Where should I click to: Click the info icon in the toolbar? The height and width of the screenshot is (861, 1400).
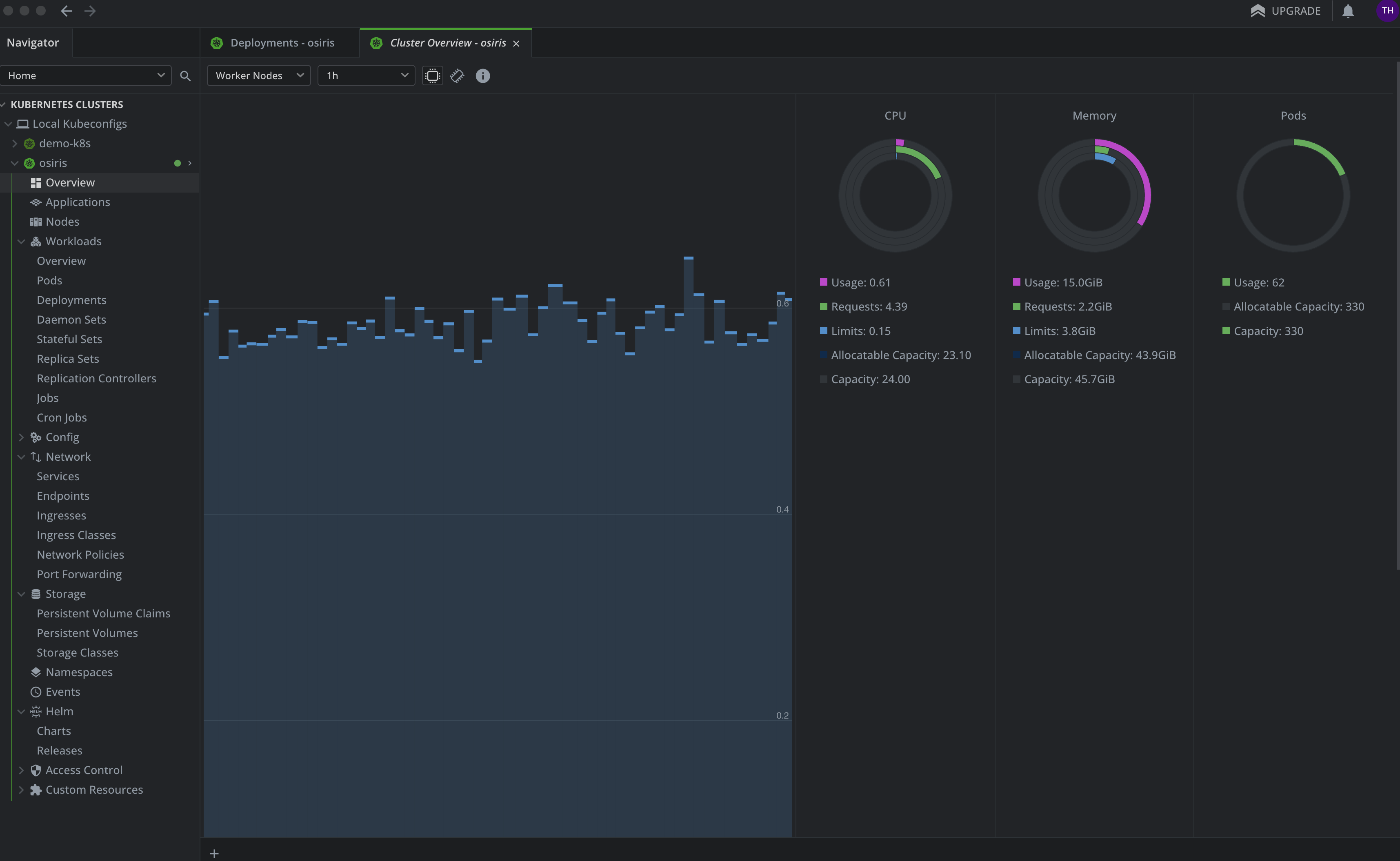pyautogui.click(x=482, y=76)
